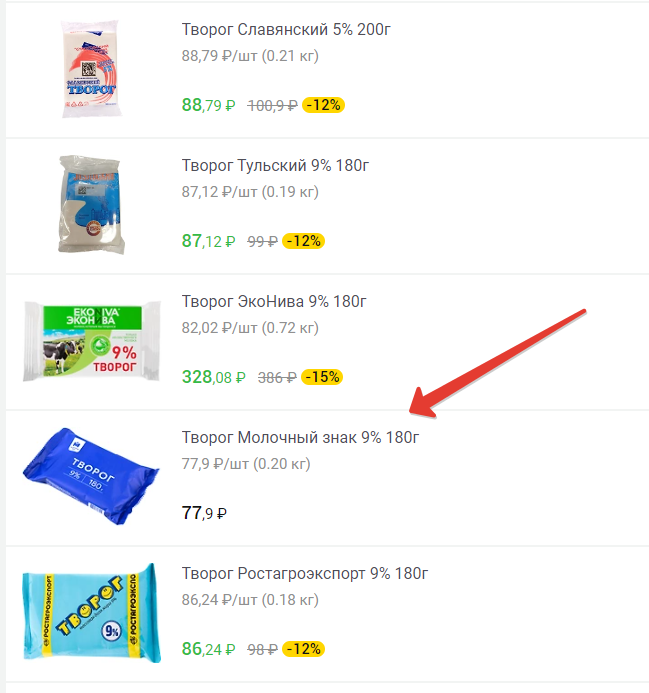Screen dimensions: 649x693
Task: Open Творог ЭкоНива 9% 180г product
Action: [274, 302]
